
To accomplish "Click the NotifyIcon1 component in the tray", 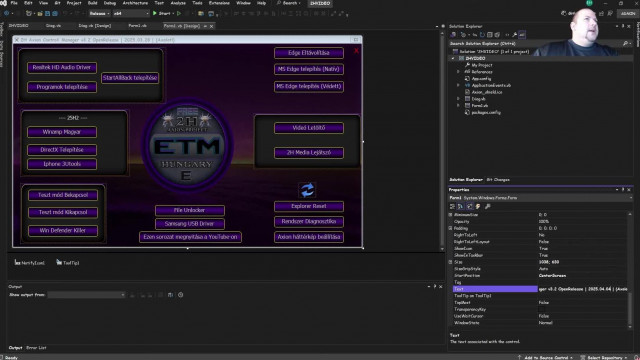I will [x=29, y=263].
